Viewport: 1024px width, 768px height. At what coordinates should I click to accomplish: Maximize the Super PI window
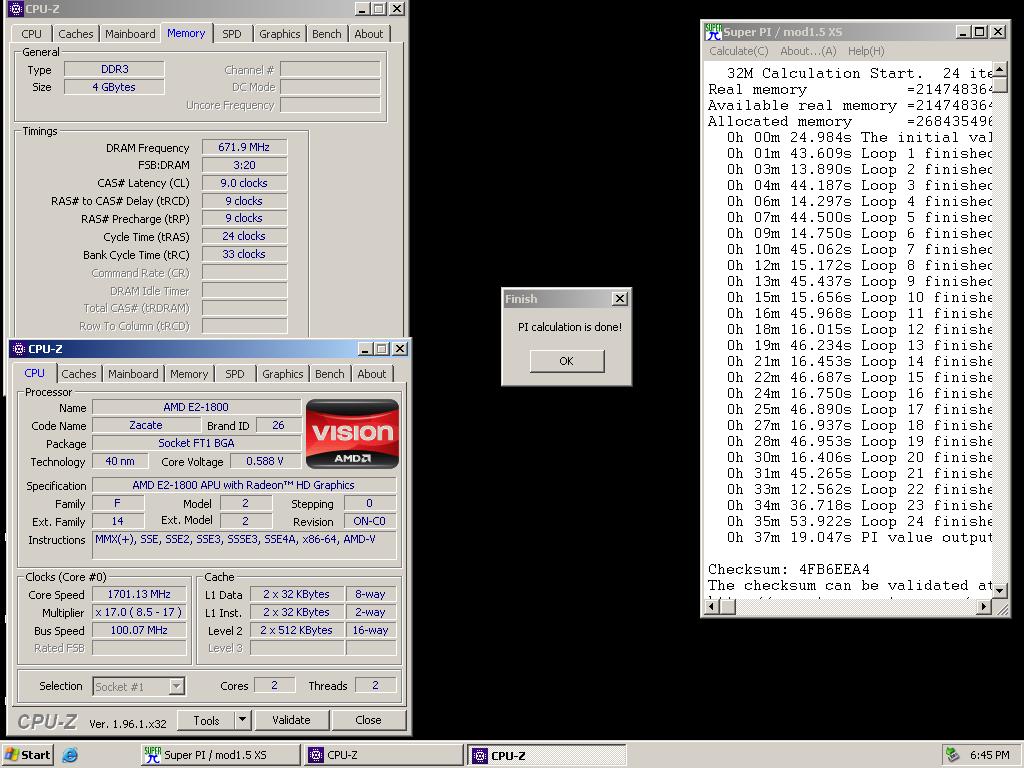click(x=979, y=31)
